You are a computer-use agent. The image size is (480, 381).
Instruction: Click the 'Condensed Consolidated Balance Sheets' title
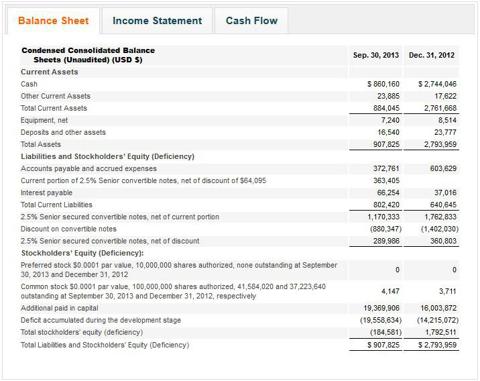coord(88,55)
